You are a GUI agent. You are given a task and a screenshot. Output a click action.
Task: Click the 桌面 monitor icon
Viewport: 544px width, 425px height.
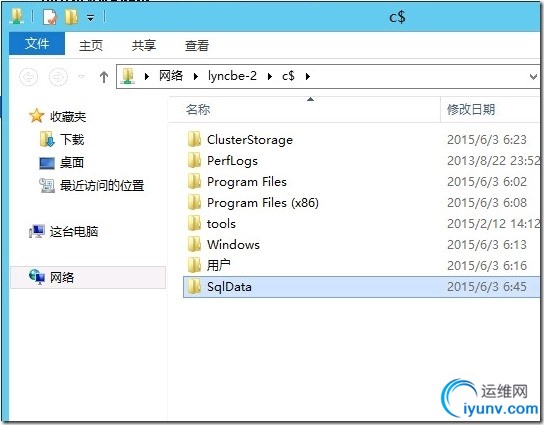47,163
